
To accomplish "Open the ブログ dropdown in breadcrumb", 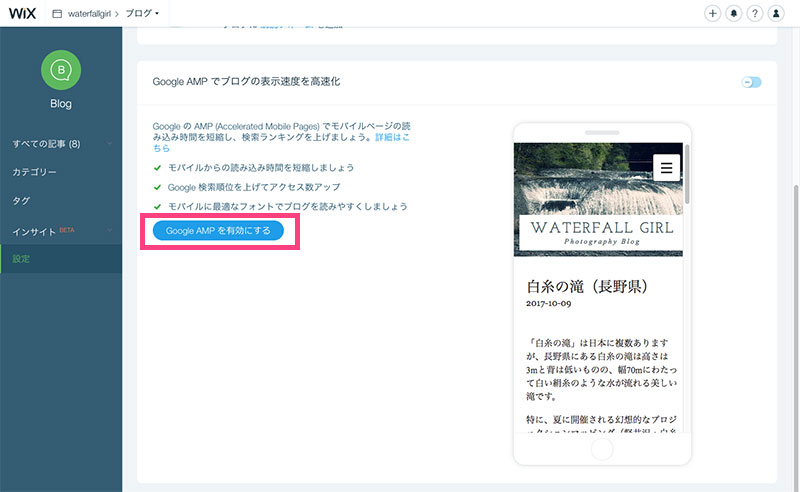I will [142, 13].
